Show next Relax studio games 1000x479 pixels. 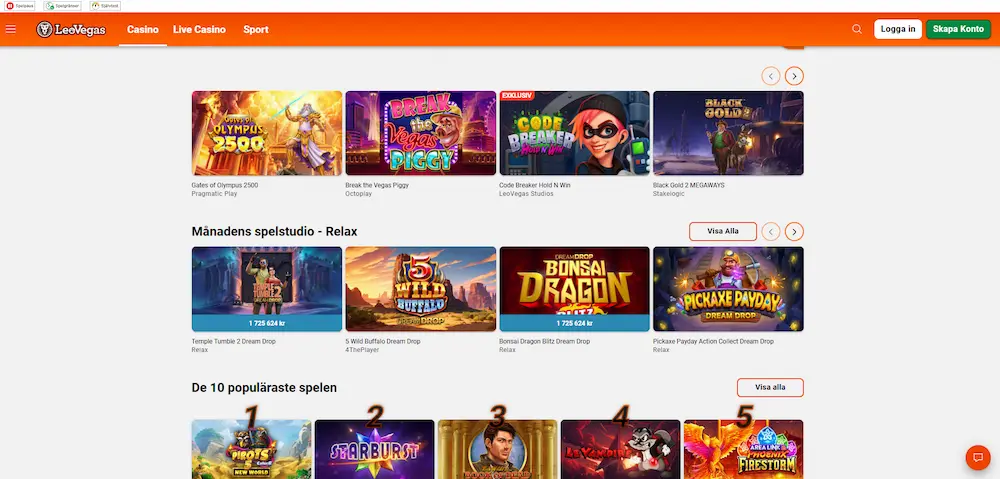click(794, 232)
